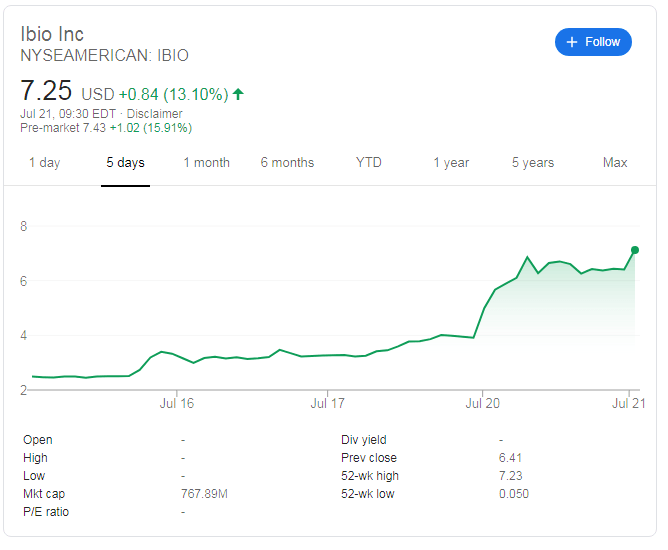The width and height of the screenshot is (668, 550).
Task: Show the 1 month chart range
Action: coord(206,163)
